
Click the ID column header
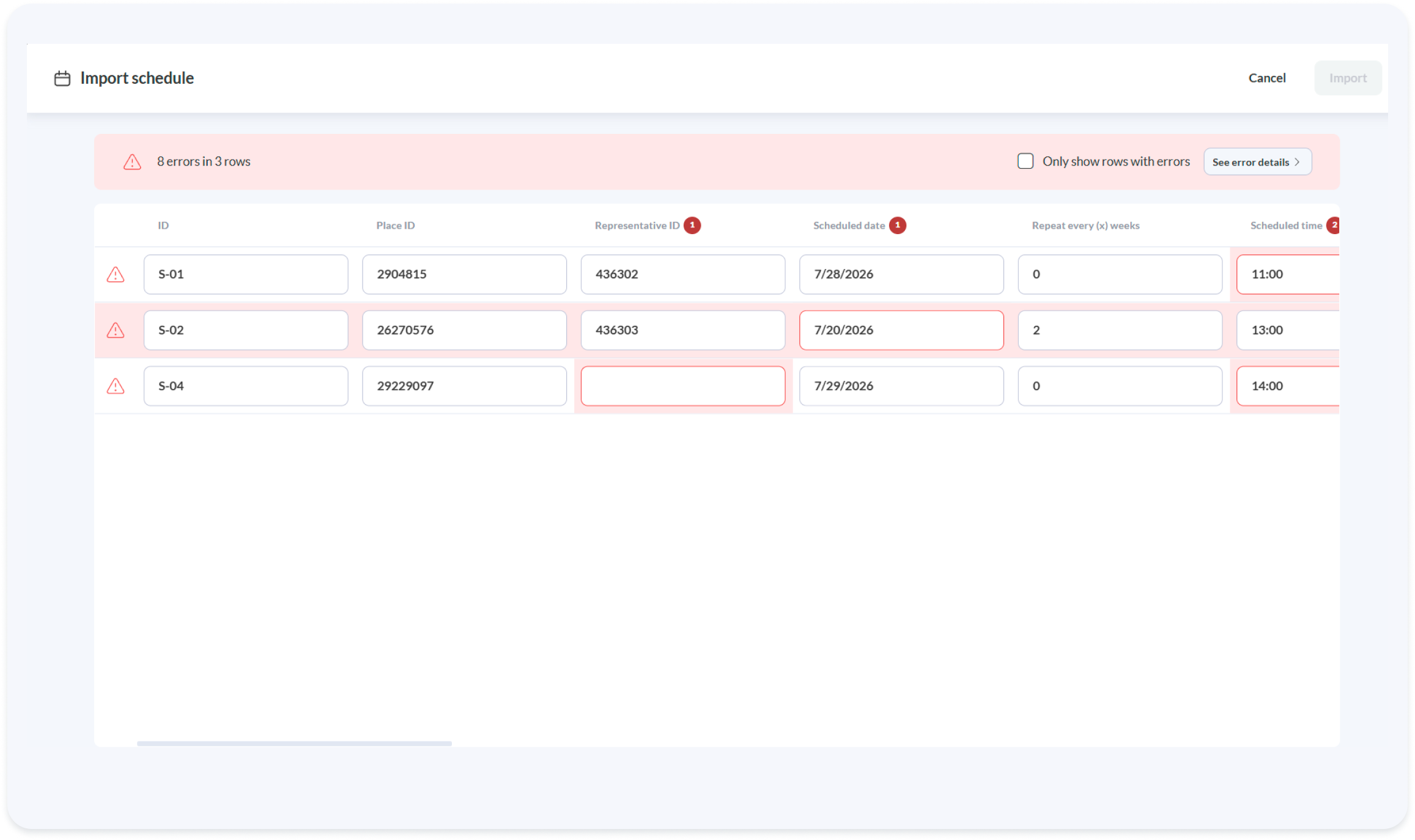click(163, 226)
